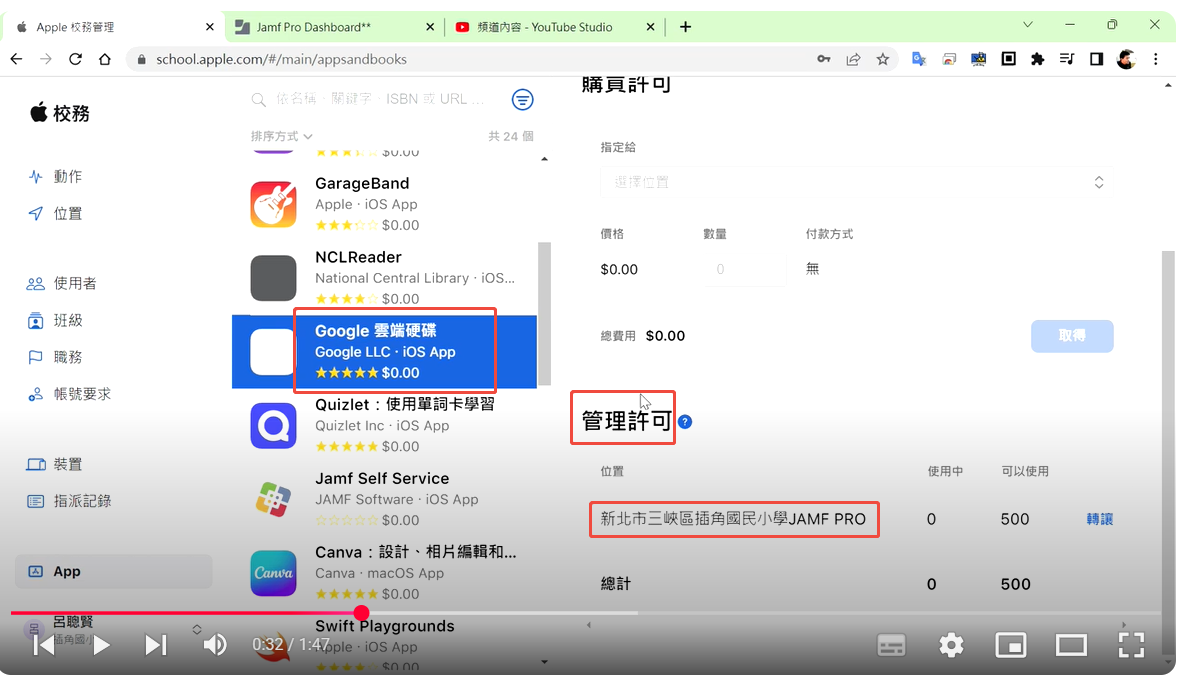Open the extensions puzzle icon
Screen dimensions: 1182x678
1037,59
